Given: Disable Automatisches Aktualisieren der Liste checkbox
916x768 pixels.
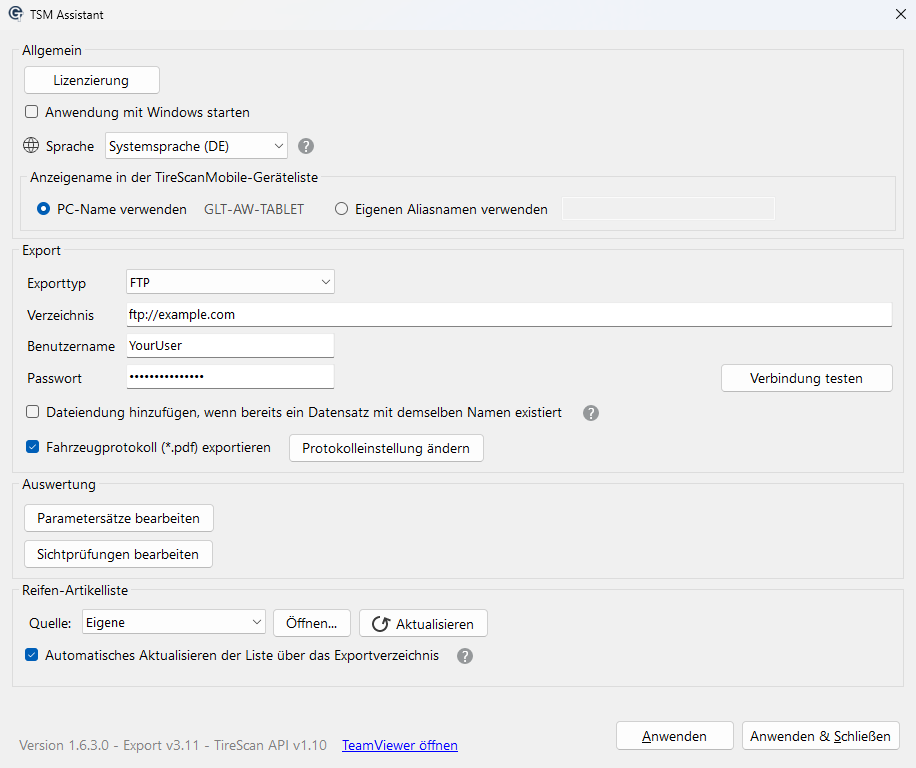Looking at the screenshot, I should (32, 656).
